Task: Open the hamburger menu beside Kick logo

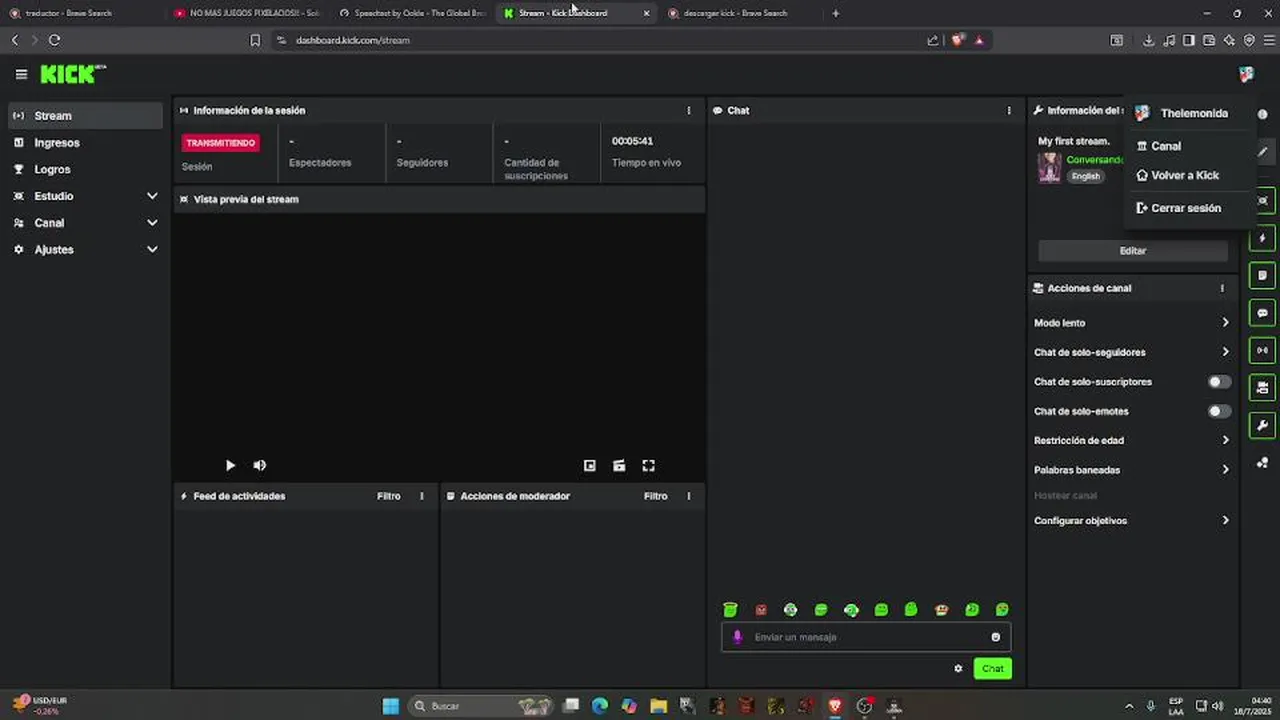Action: (21, 74)
